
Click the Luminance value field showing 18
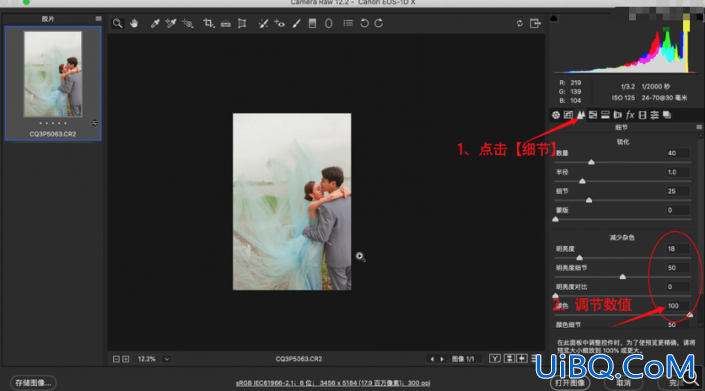[678, 249]
